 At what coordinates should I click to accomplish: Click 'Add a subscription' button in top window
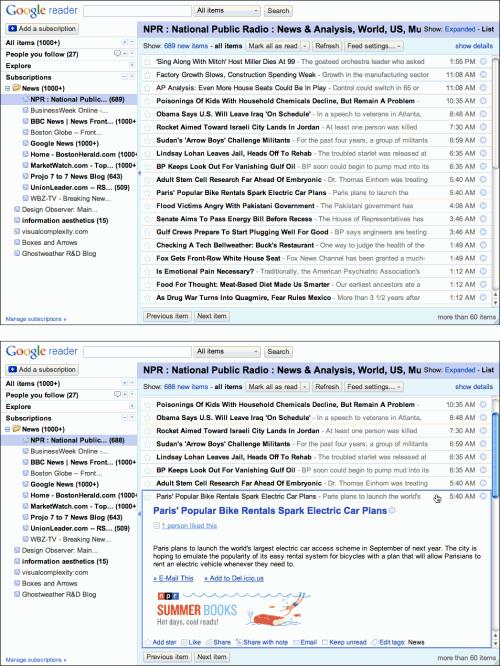click(x=42, y=28)
